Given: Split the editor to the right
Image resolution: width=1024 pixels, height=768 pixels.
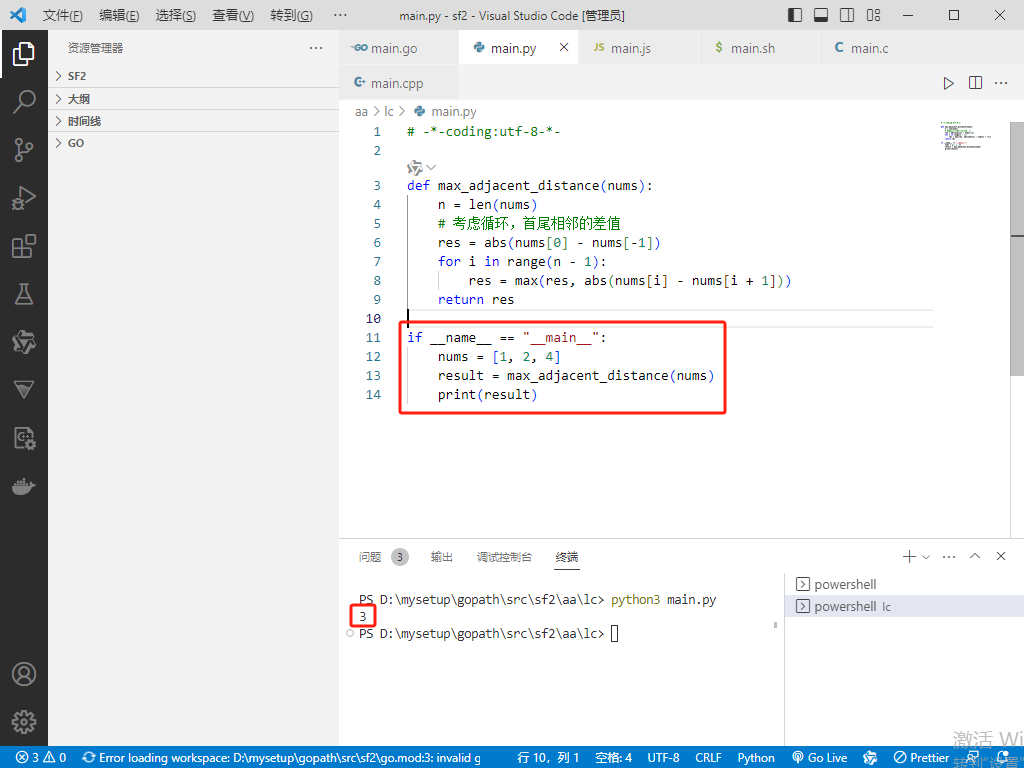Looking at the screenshot, I should tap(975, 83).
